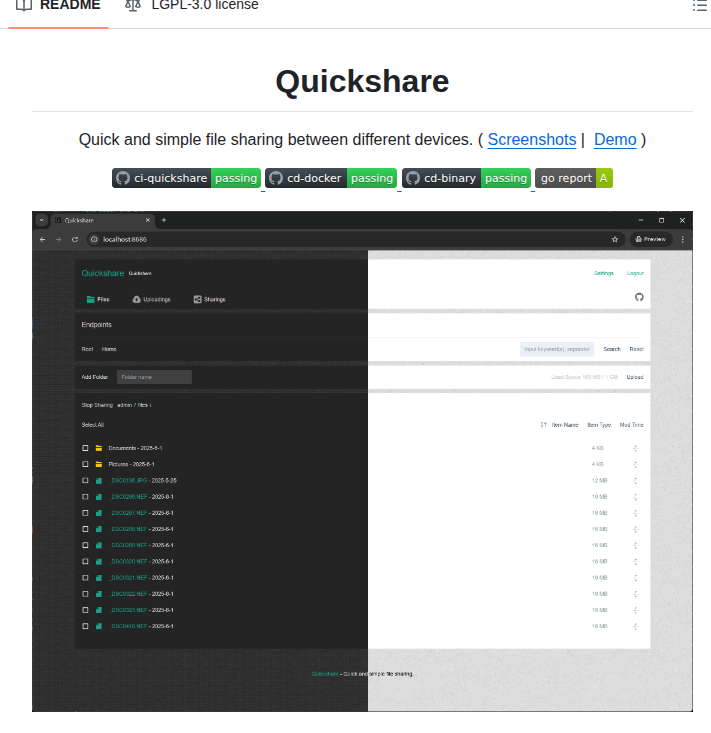In the embedded screenshot, click the GitHub octocat icon

[x=639, y=297]
